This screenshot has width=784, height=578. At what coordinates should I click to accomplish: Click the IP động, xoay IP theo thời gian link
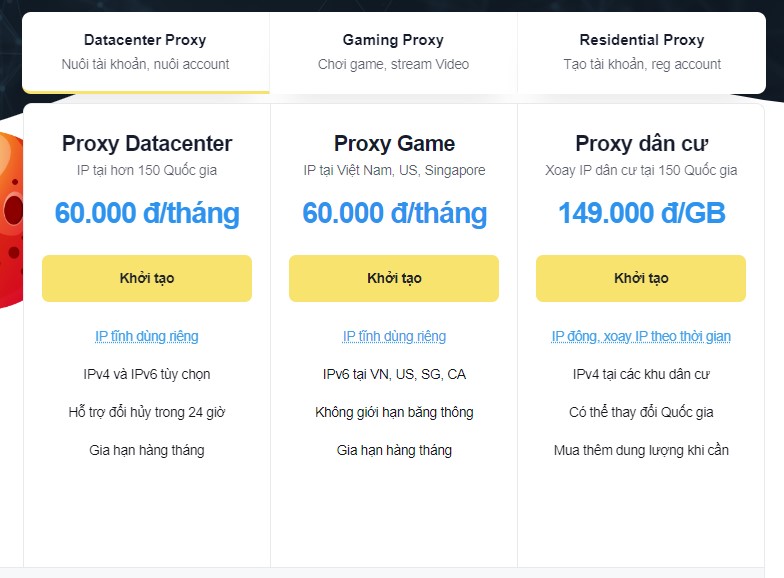point(641,336)
